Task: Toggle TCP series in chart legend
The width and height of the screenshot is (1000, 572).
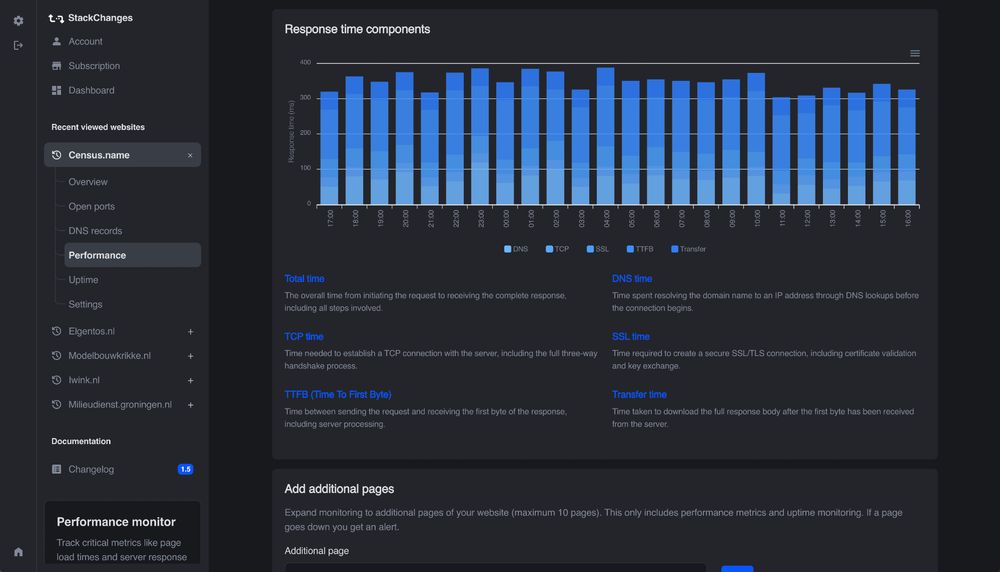Action: pyautogui.click(x=557, y=249)
